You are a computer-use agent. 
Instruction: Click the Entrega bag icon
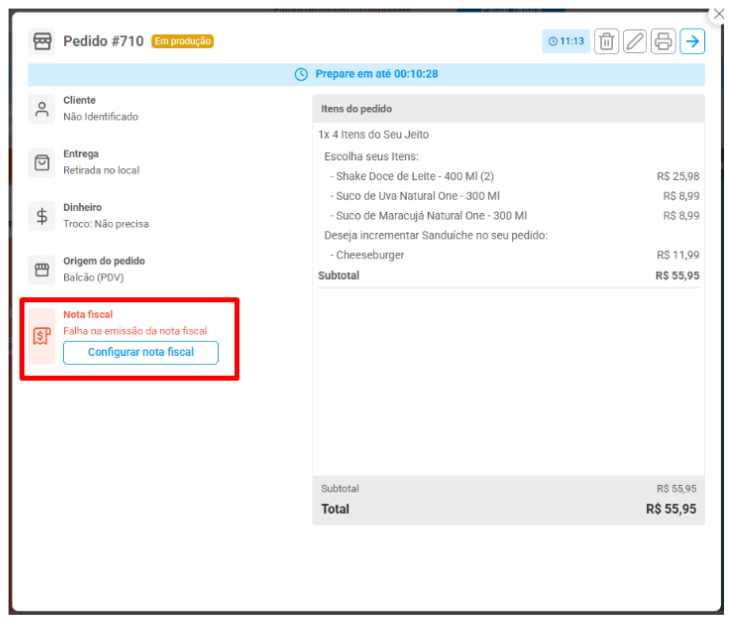42,163
